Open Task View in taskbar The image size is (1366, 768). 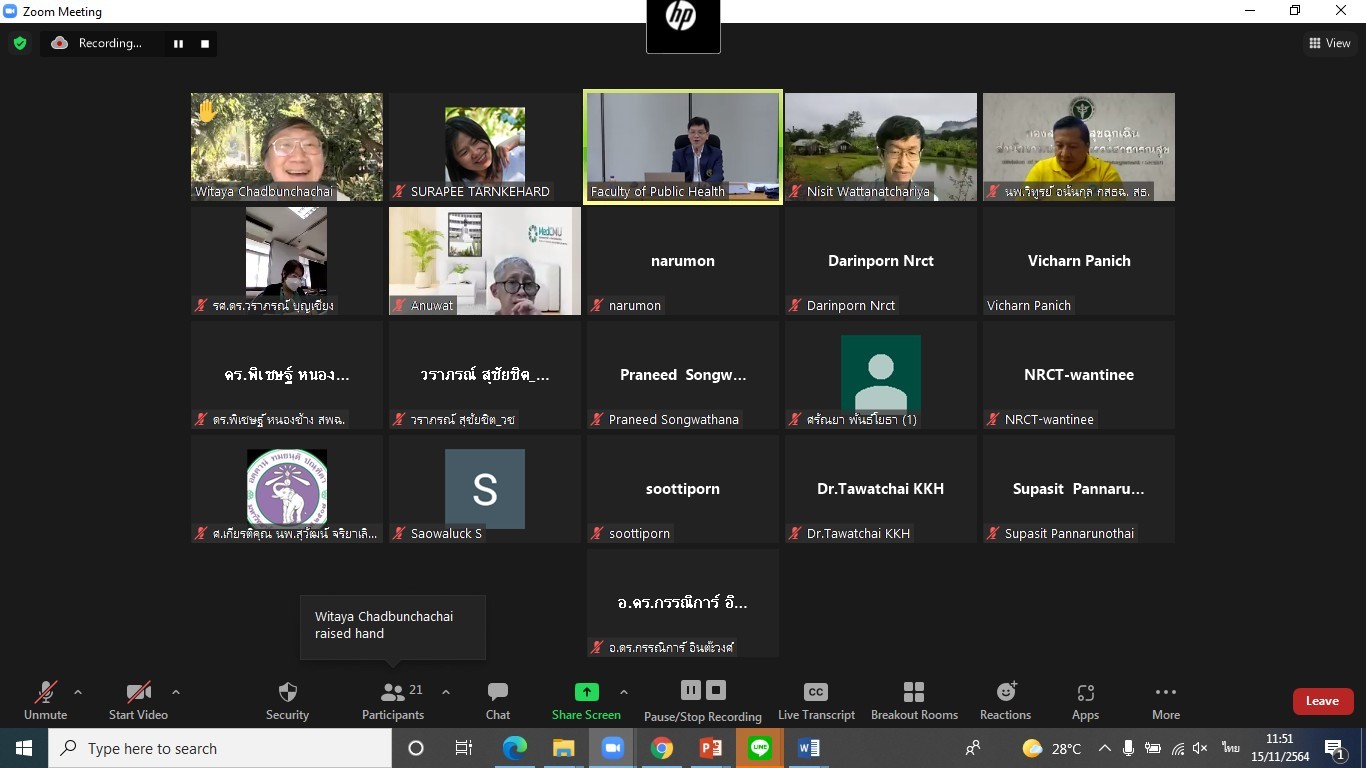464,748
